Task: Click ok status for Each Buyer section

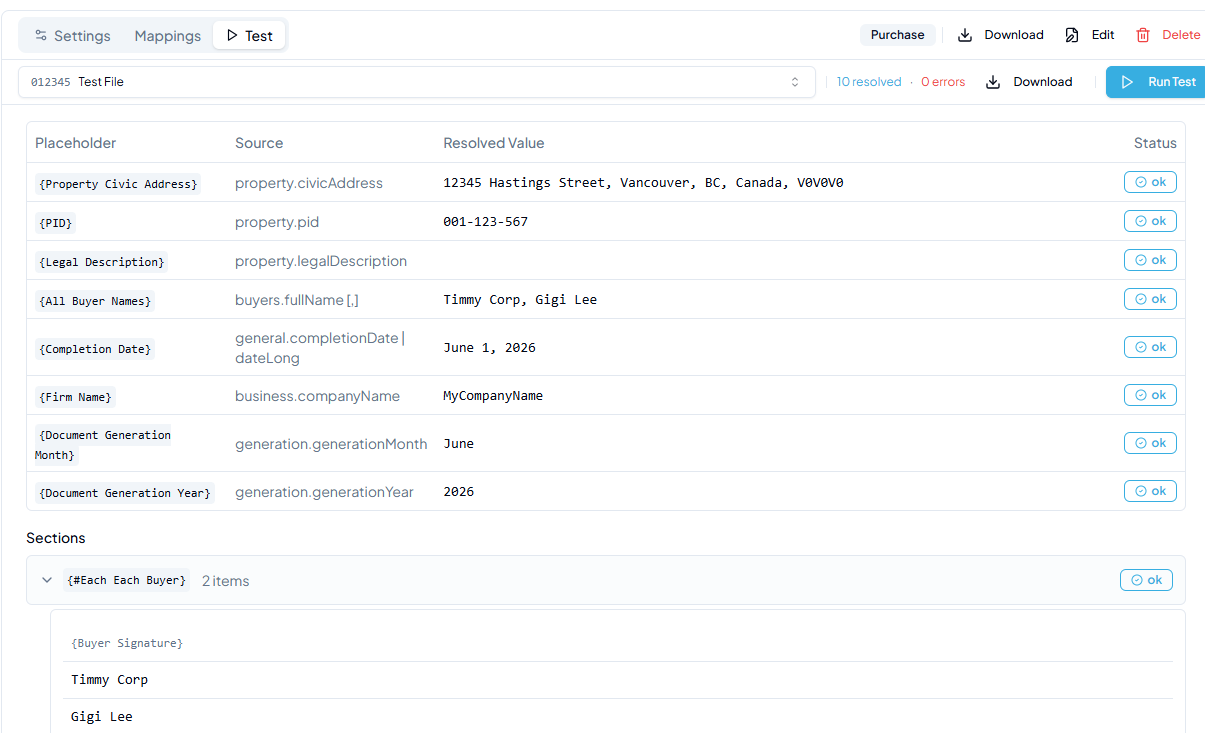Action: pos(1146,580)
